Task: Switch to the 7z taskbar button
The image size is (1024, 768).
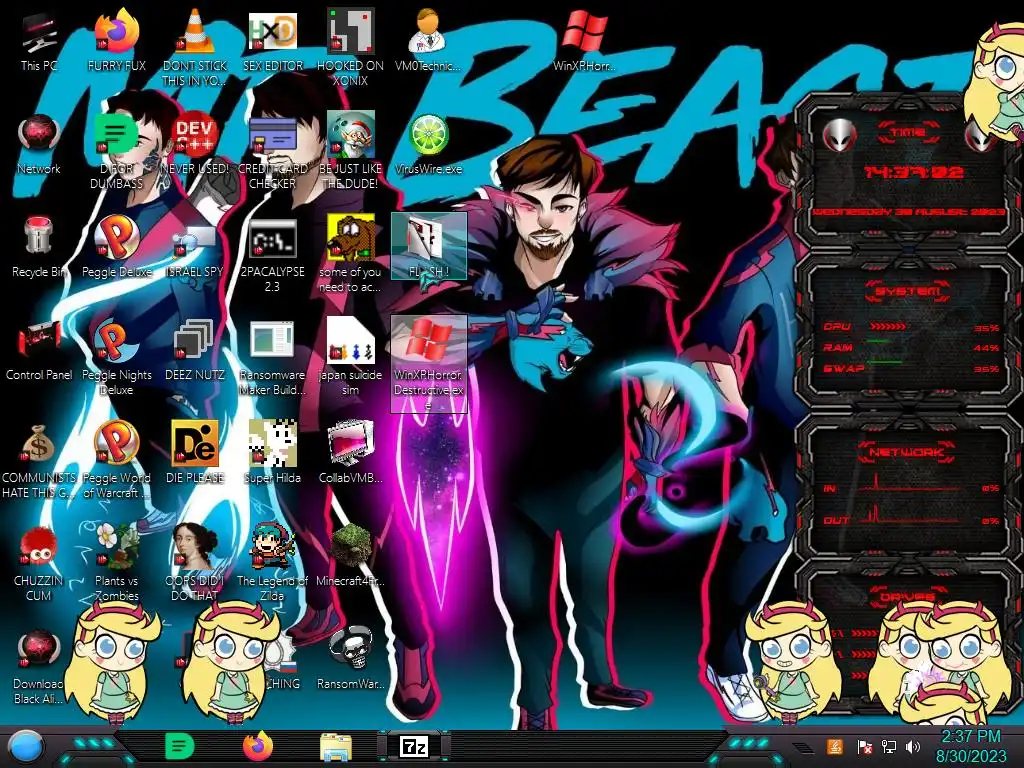Action: coord(413,746)
